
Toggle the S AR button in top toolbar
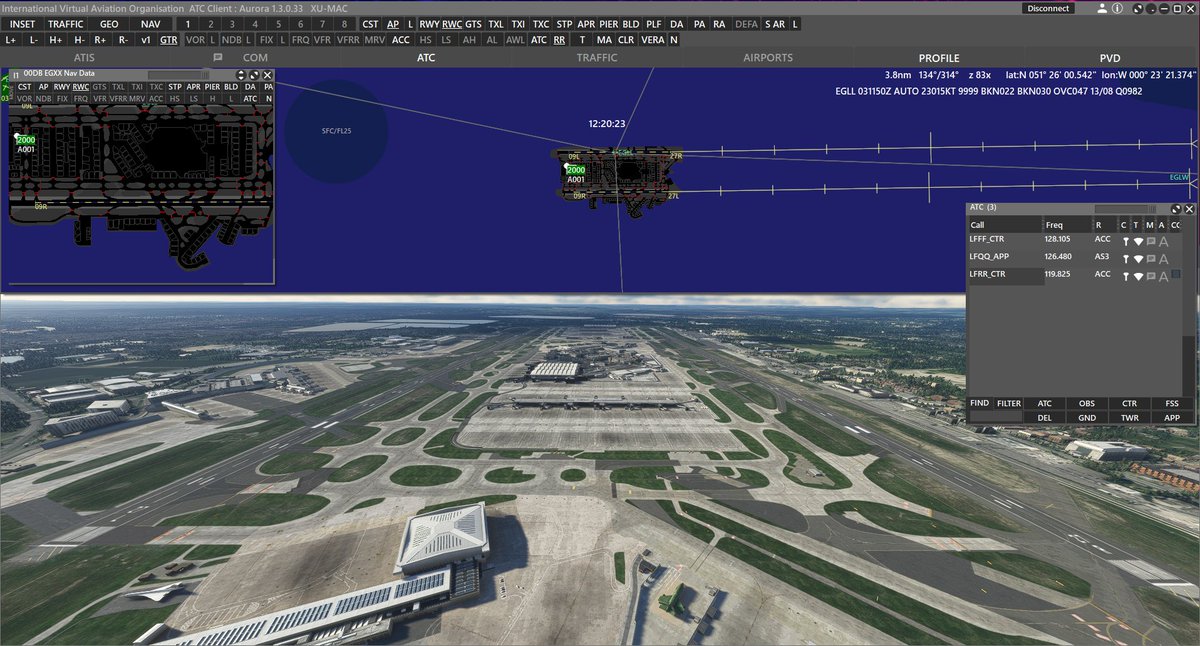point(775,24)
